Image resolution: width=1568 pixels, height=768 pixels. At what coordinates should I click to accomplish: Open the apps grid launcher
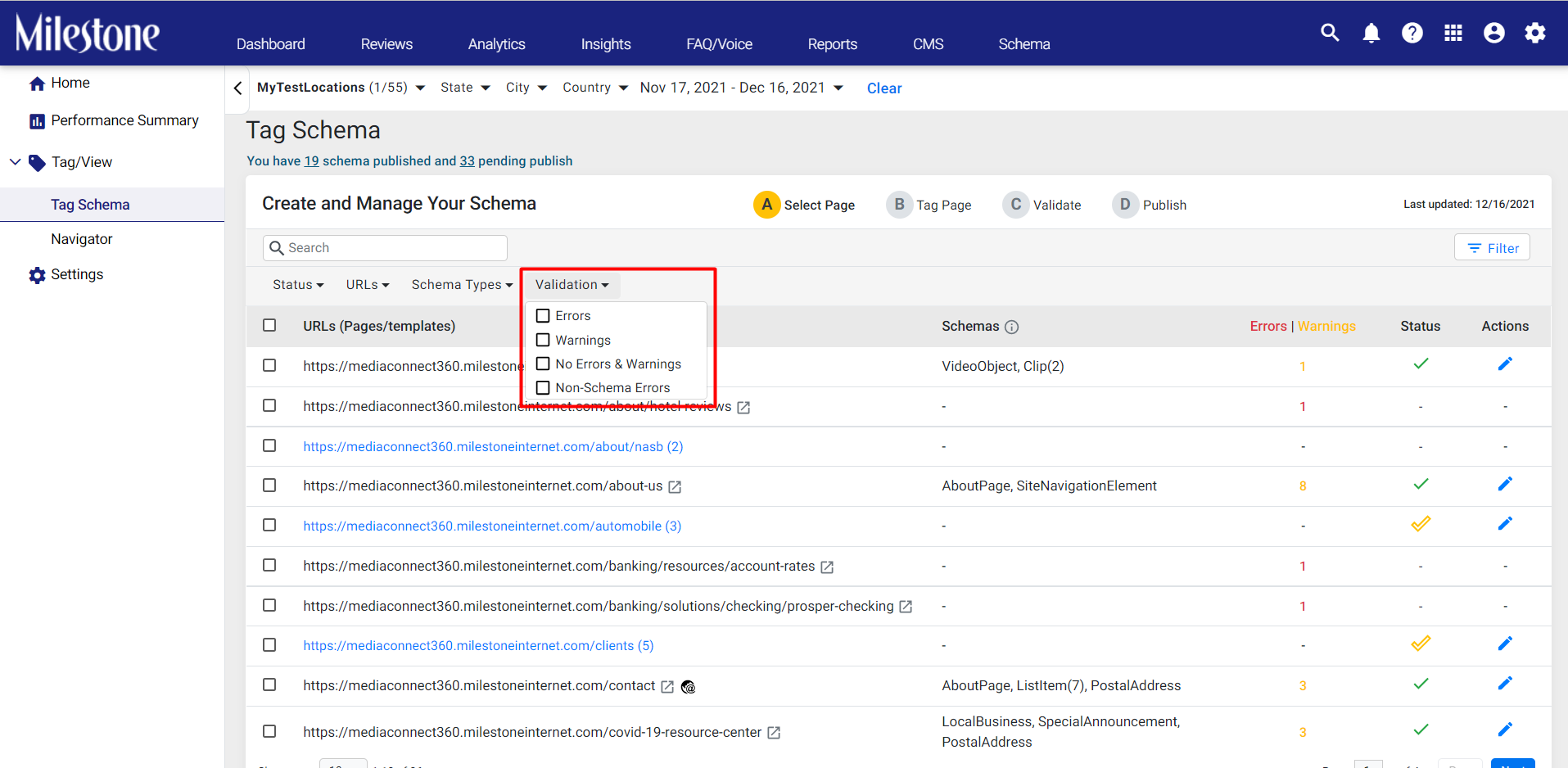[x=1453, y=33]
